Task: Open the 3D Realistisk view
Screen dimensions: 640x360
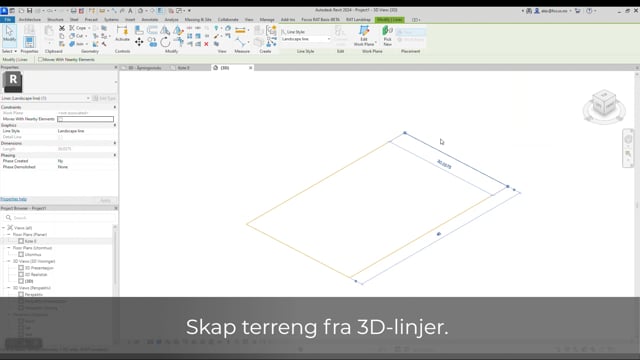Action: [36, 275]
